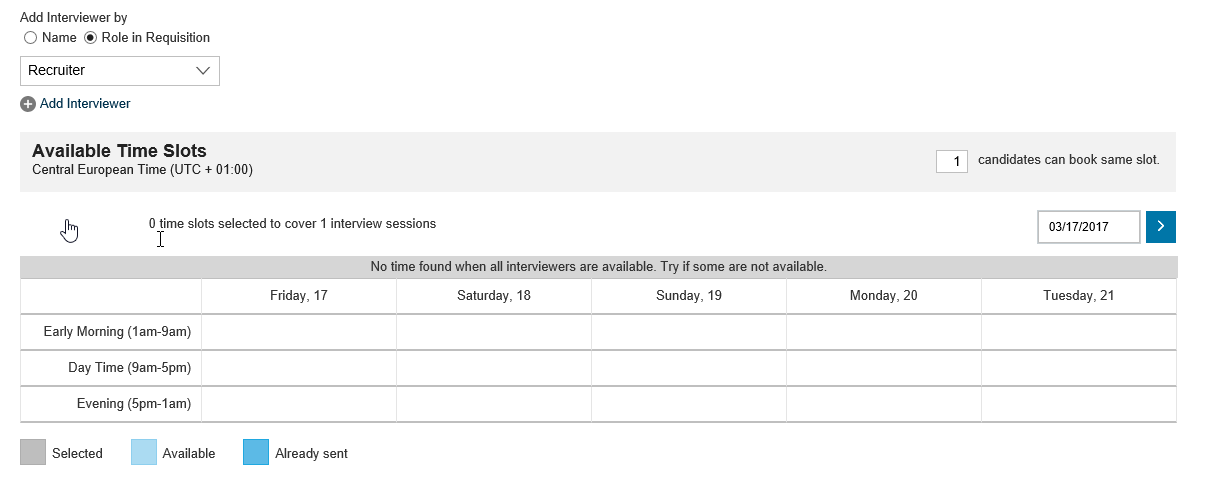Select Monday 20 Evening slot
The height and width of the screenshot is (487, 1206).
click(884, 404)
